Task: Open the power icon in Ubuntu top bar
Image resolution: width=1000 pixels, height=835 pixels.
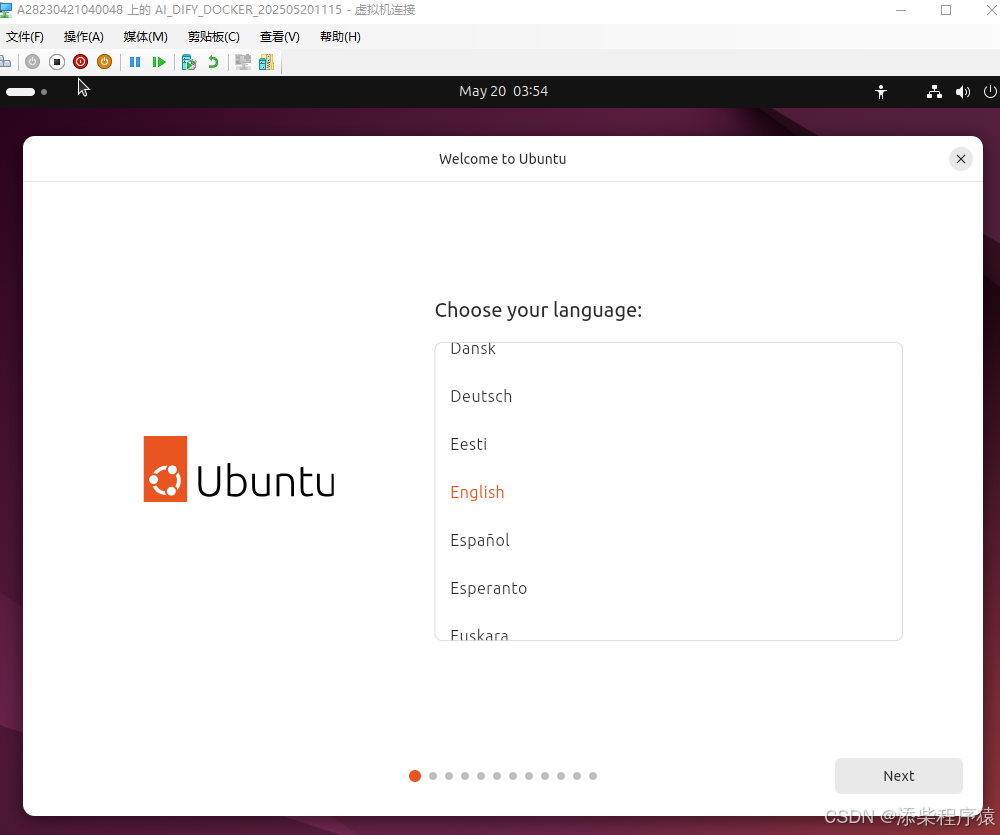Action: (990, 92)
